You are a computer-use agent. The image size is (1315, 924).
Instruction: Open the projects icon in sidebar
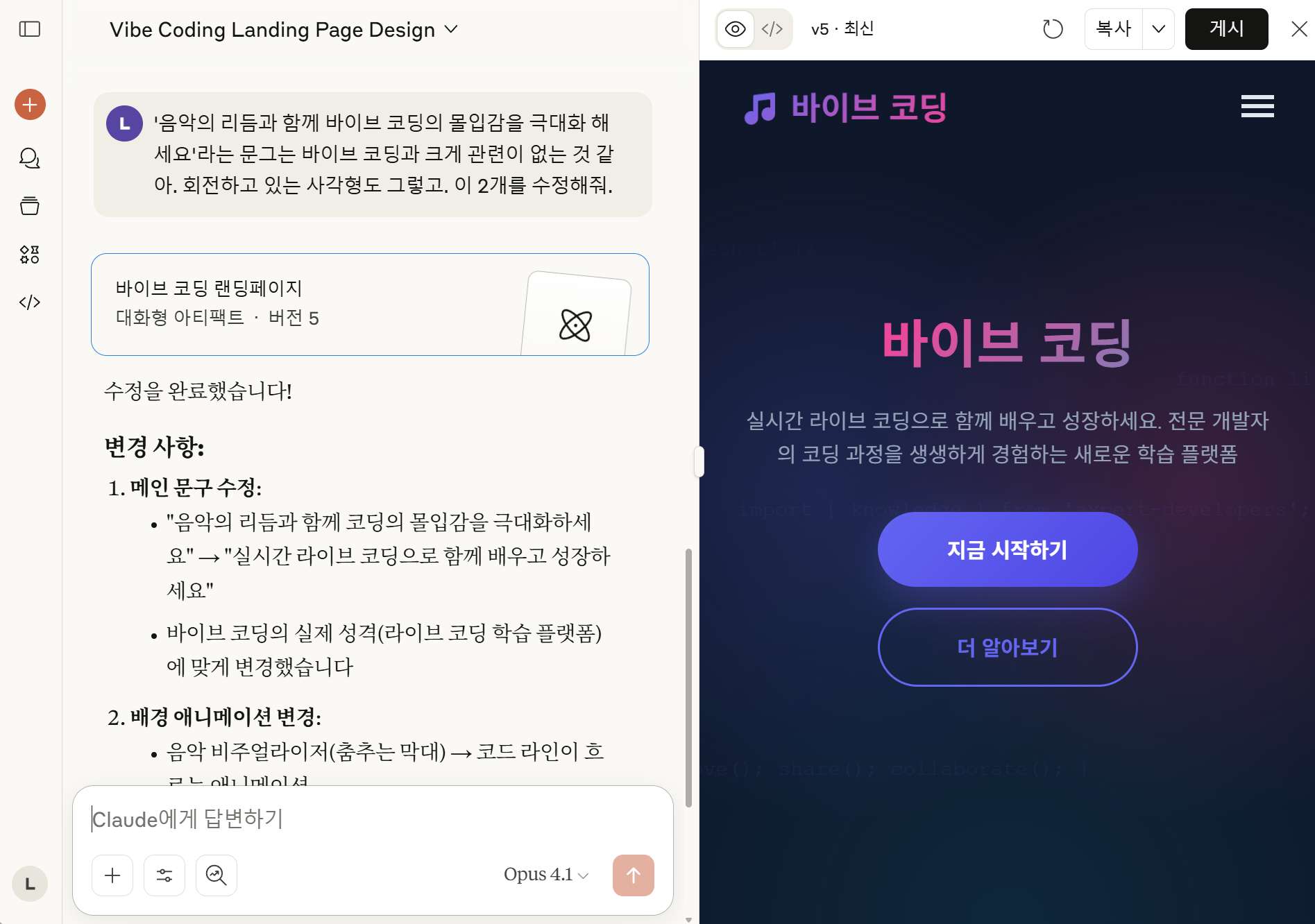(x=30, y=206)
